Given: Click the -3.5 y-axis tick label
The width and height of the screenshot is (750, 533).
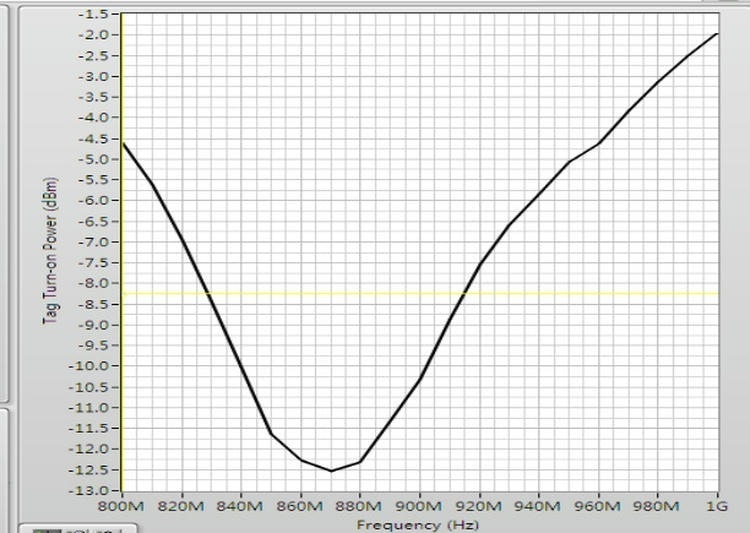Looking at the screenshot, I should [x=94, y=97].
